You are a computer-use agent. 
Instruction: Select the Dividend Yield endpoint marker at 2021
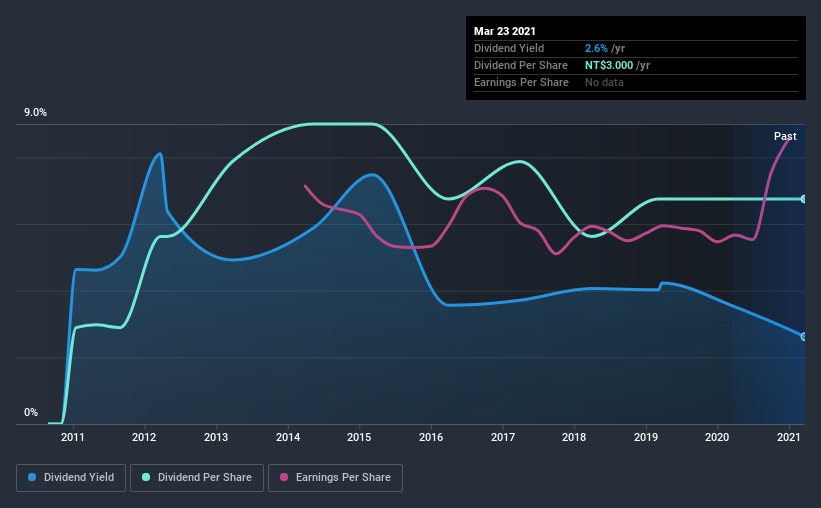tap(804, 337)
